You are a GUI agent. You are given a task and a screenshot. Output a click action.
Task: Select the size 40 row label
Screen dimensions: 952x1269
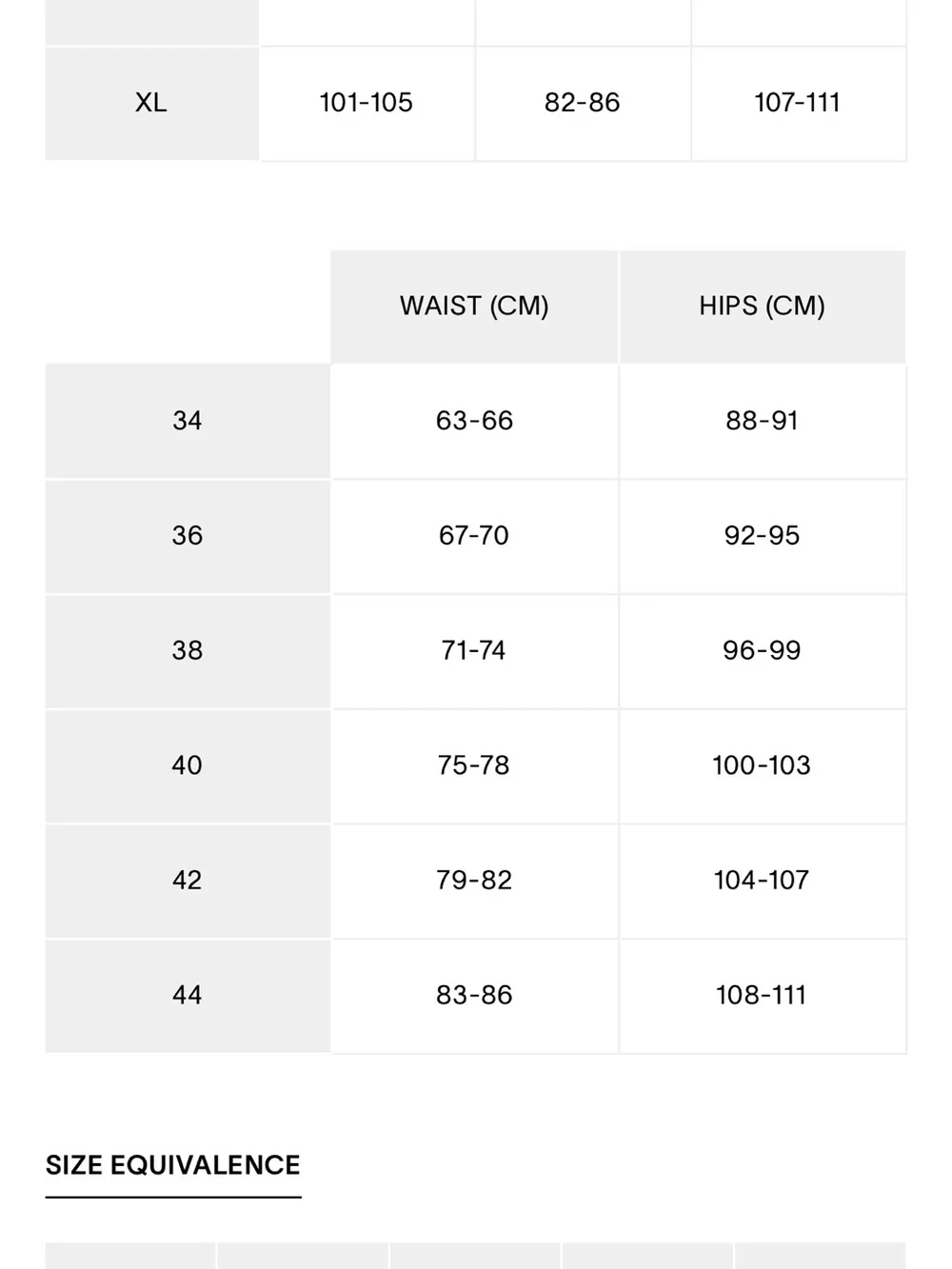click(188, 766)
